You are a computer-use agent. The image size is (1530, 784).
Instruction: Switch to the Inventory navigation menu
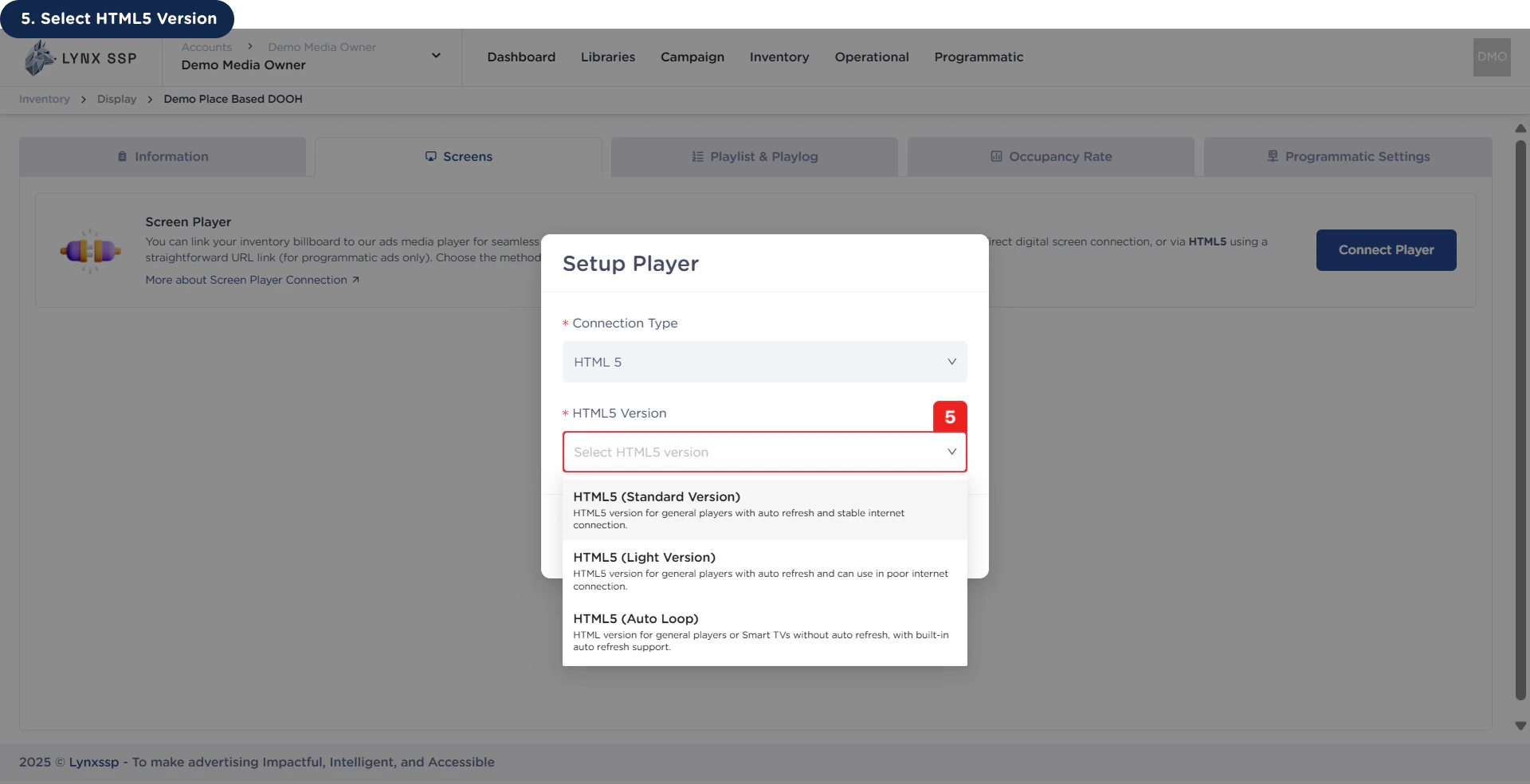pyautogui.click(x=779, y=57)
